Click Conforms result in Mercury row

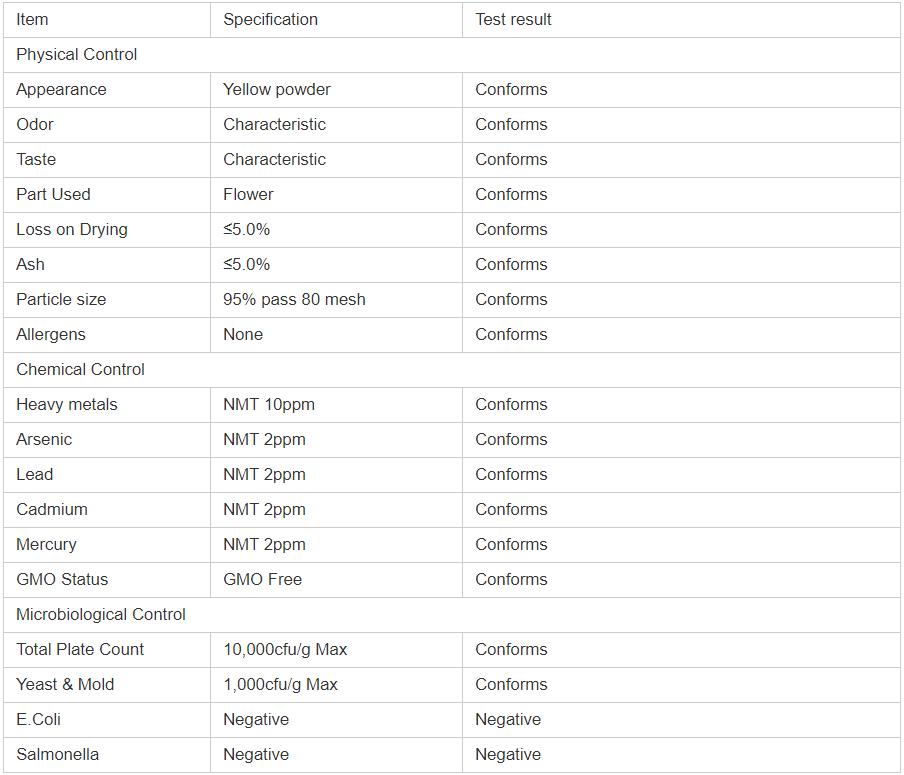coord(511,545)
